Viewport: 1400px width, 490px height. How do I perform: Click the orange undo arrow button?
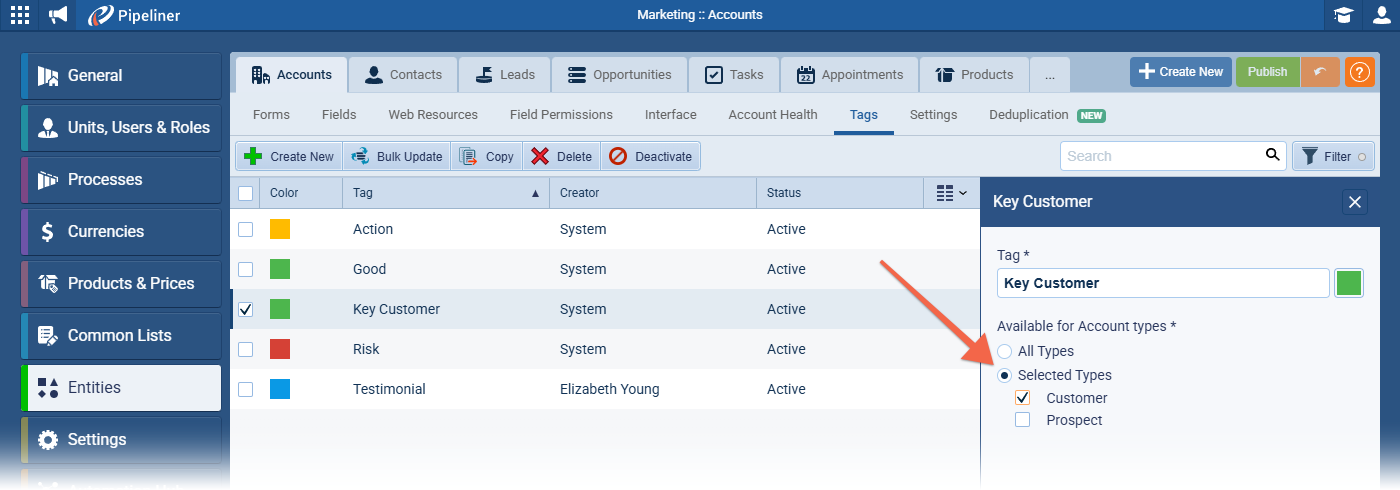point(1320,72)
